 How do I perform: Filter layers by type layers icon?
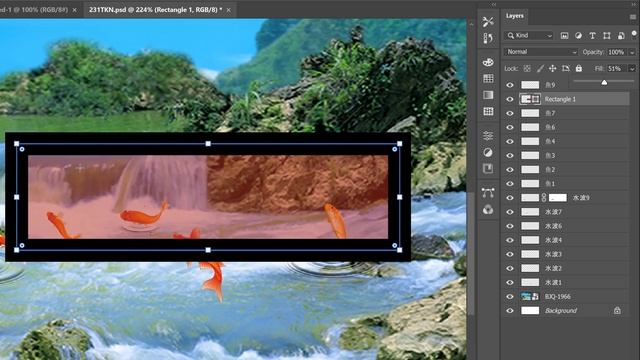[x=592, y=36]
